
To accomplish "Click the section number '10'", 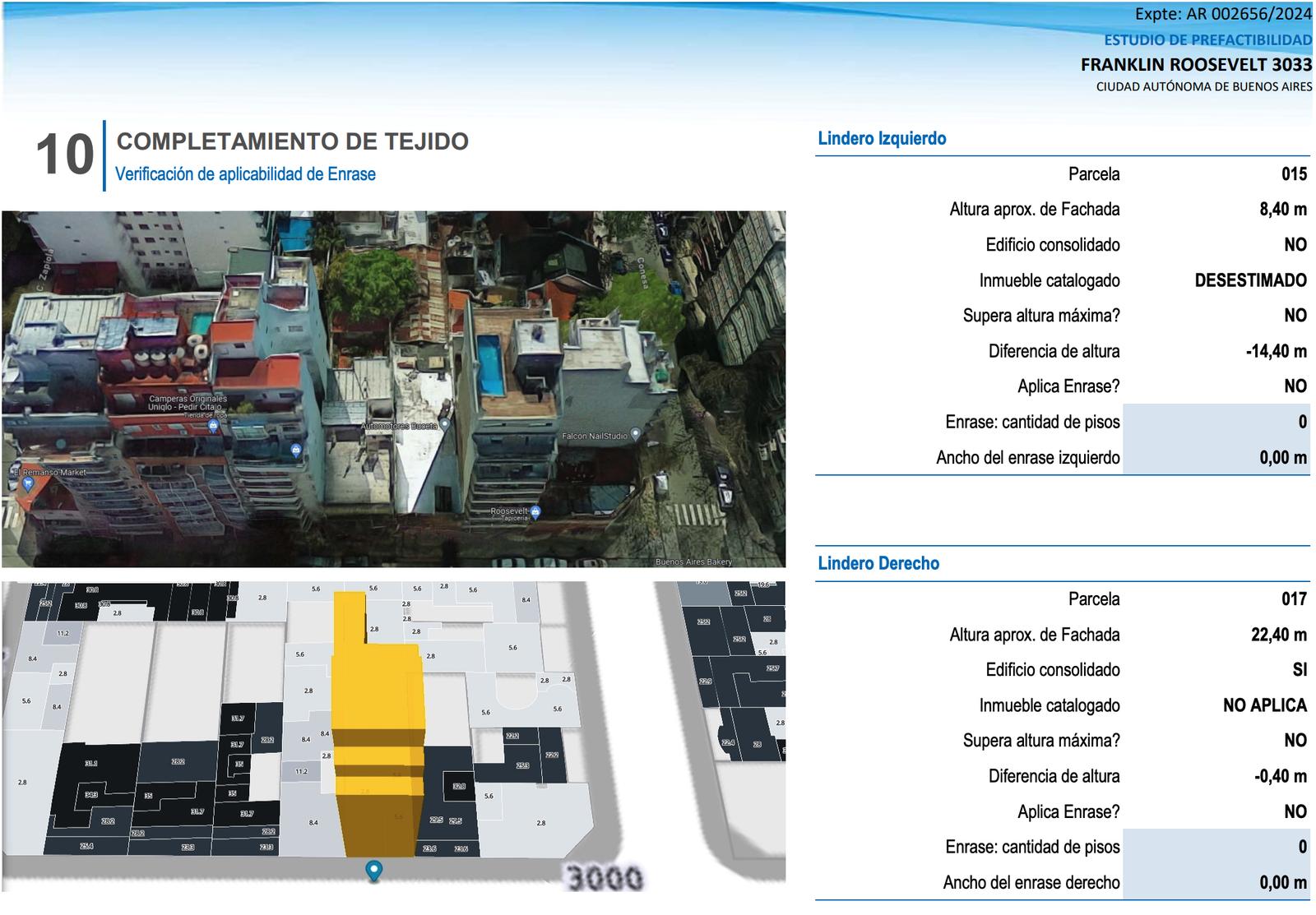I will pos(65,155).
